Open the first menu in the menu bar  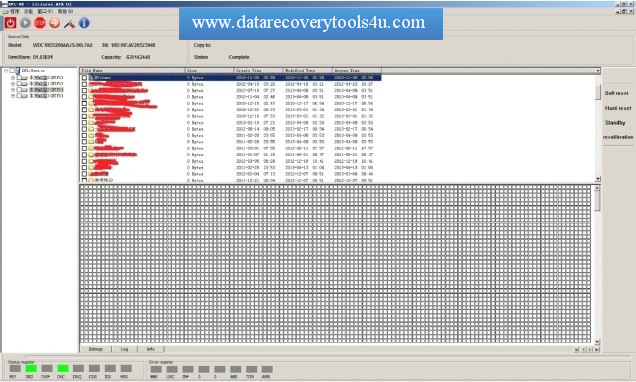(15, 11)
